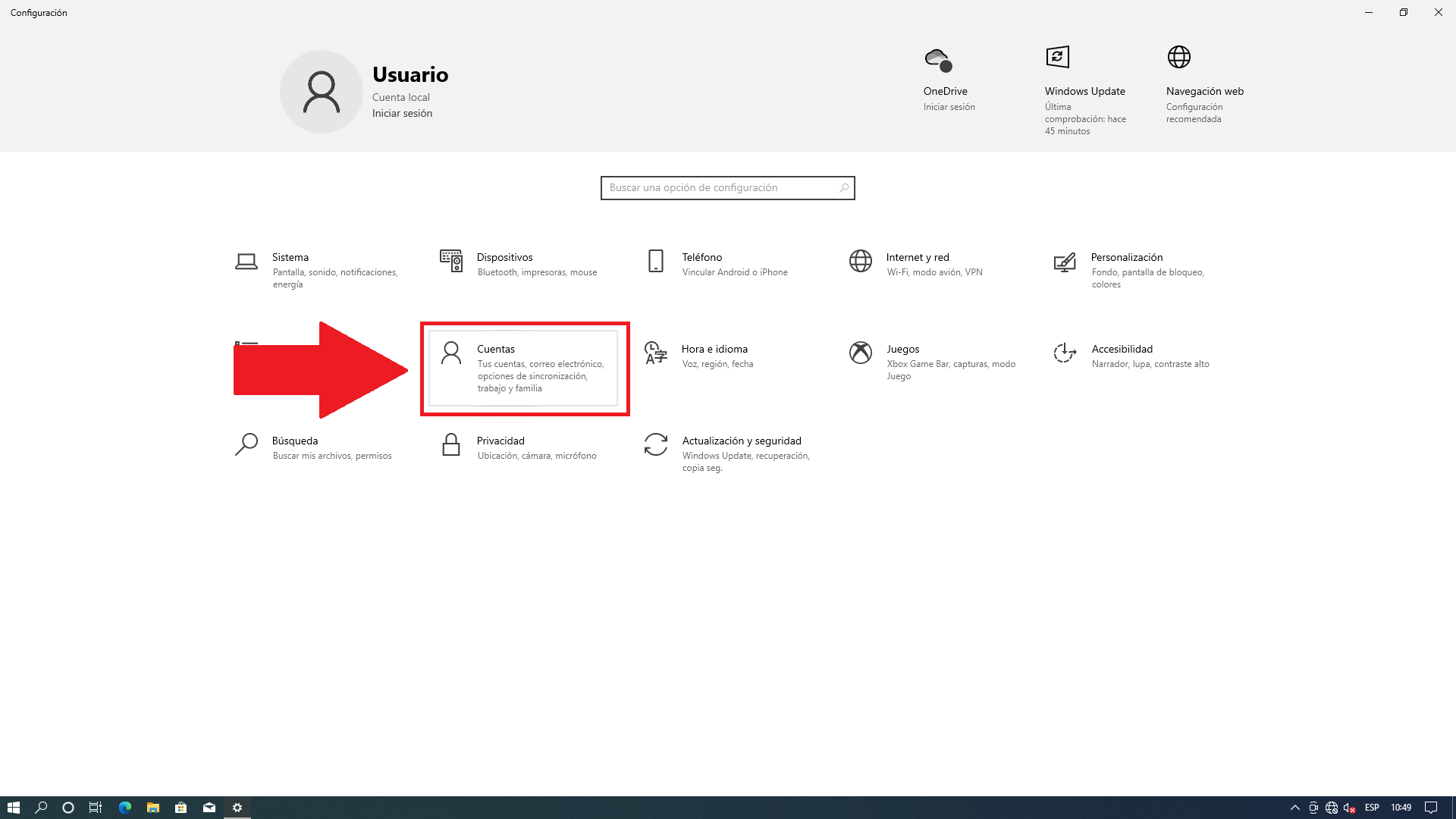
Task: Open the OneDrive status shortcut
Action: (939, 59)
